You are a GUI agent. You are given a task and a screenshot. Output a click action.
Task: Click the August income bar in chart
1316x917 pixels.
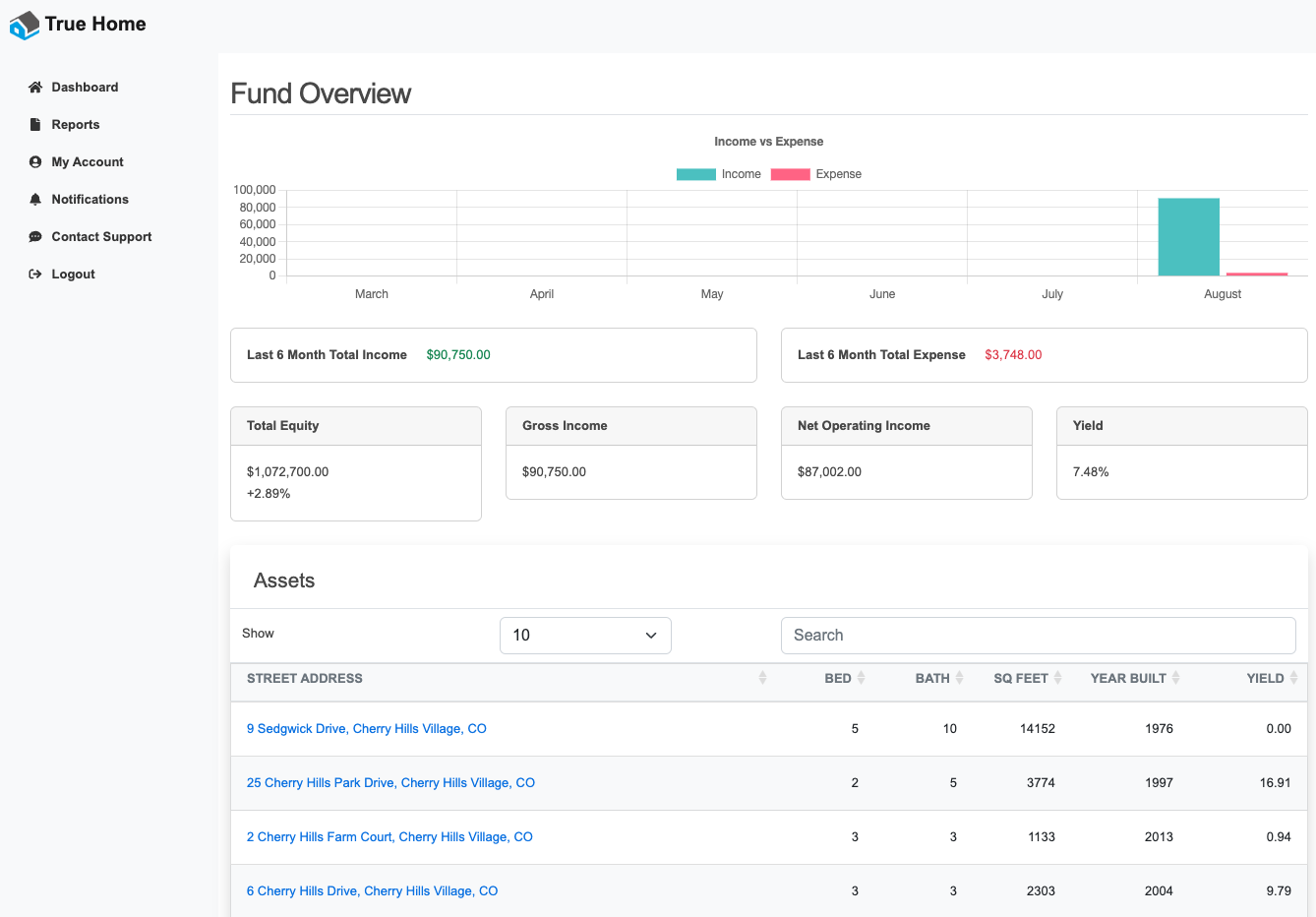tap(1188, 237)
